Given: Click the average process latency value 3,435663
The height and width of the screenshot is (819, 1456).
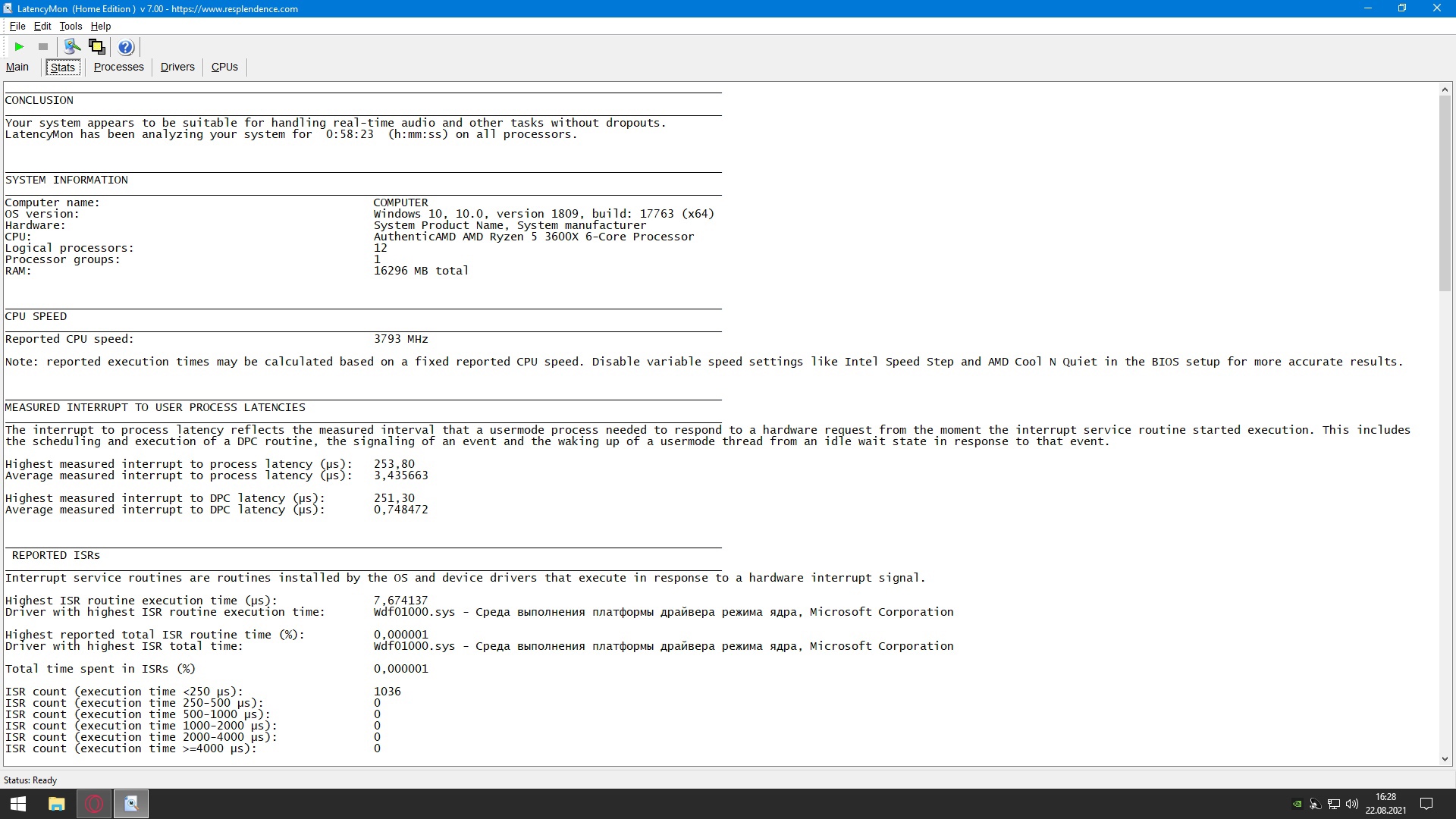Looking at the screenshot, I should pos(401,475).
